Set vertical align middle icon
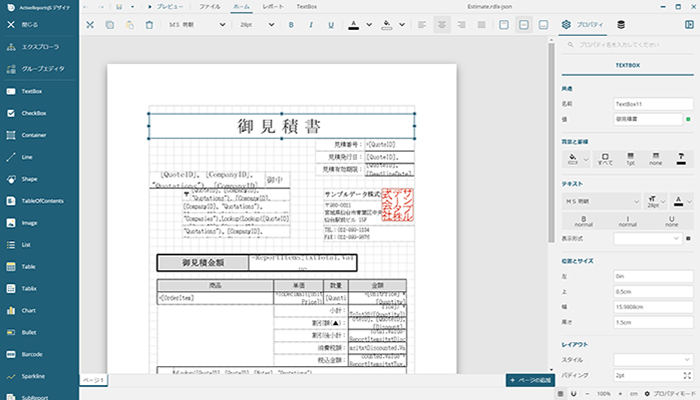700x400 pixels. pyautogui.click(x=524, y=25)
